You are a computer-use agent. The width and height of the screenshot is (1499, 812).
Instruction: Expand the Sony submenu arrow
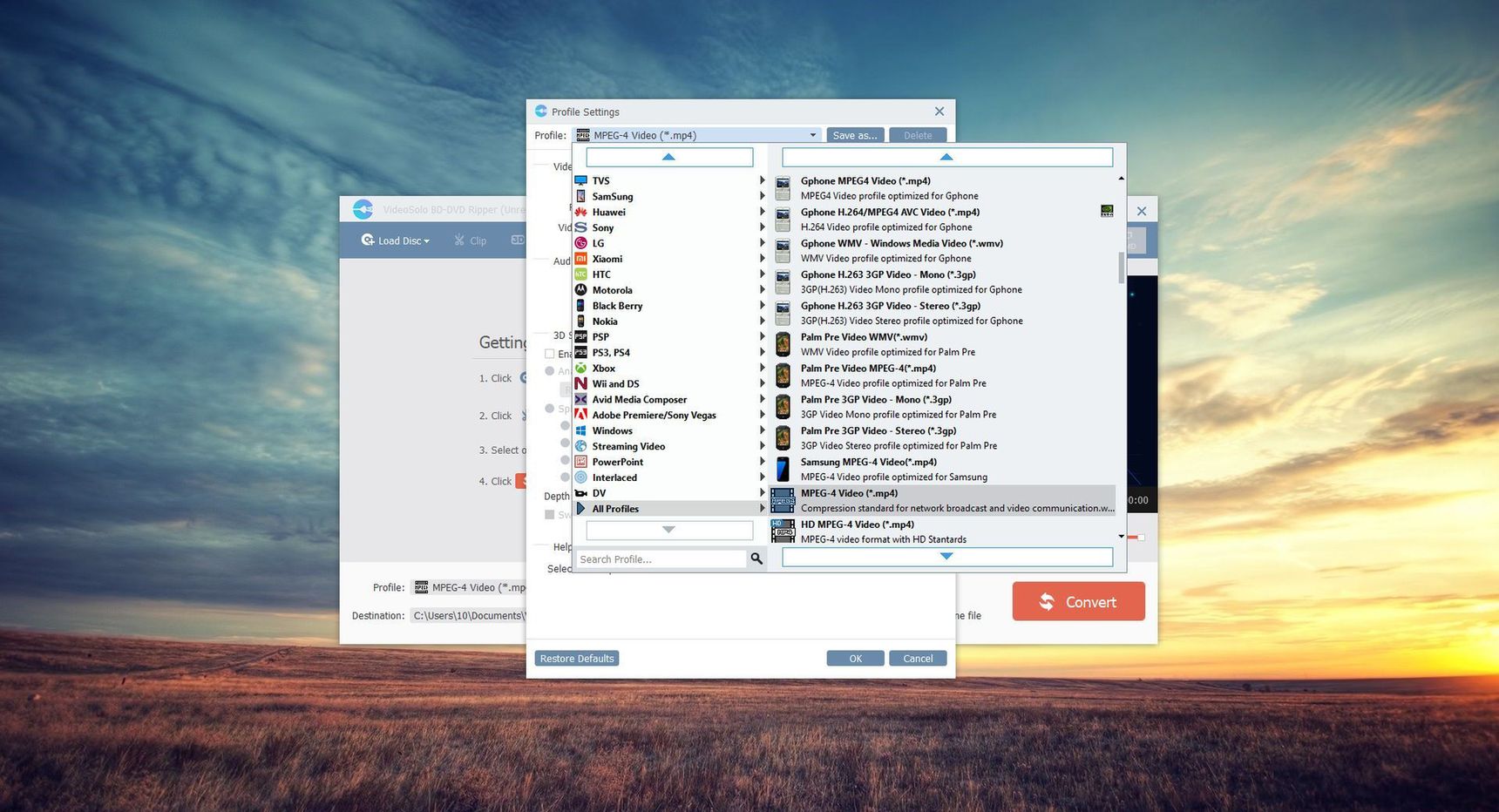[762, 227]
